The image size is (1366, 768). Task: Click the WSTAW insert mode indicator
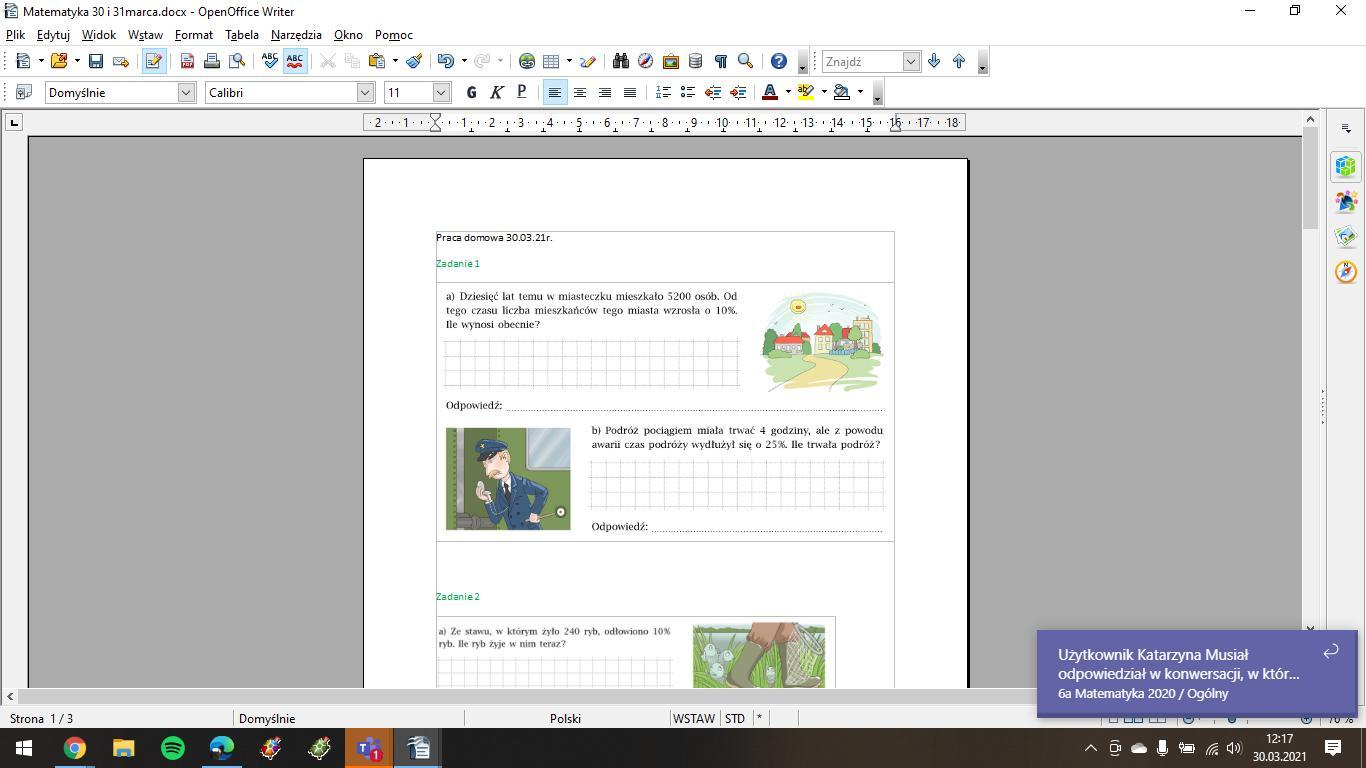(694, 718)
